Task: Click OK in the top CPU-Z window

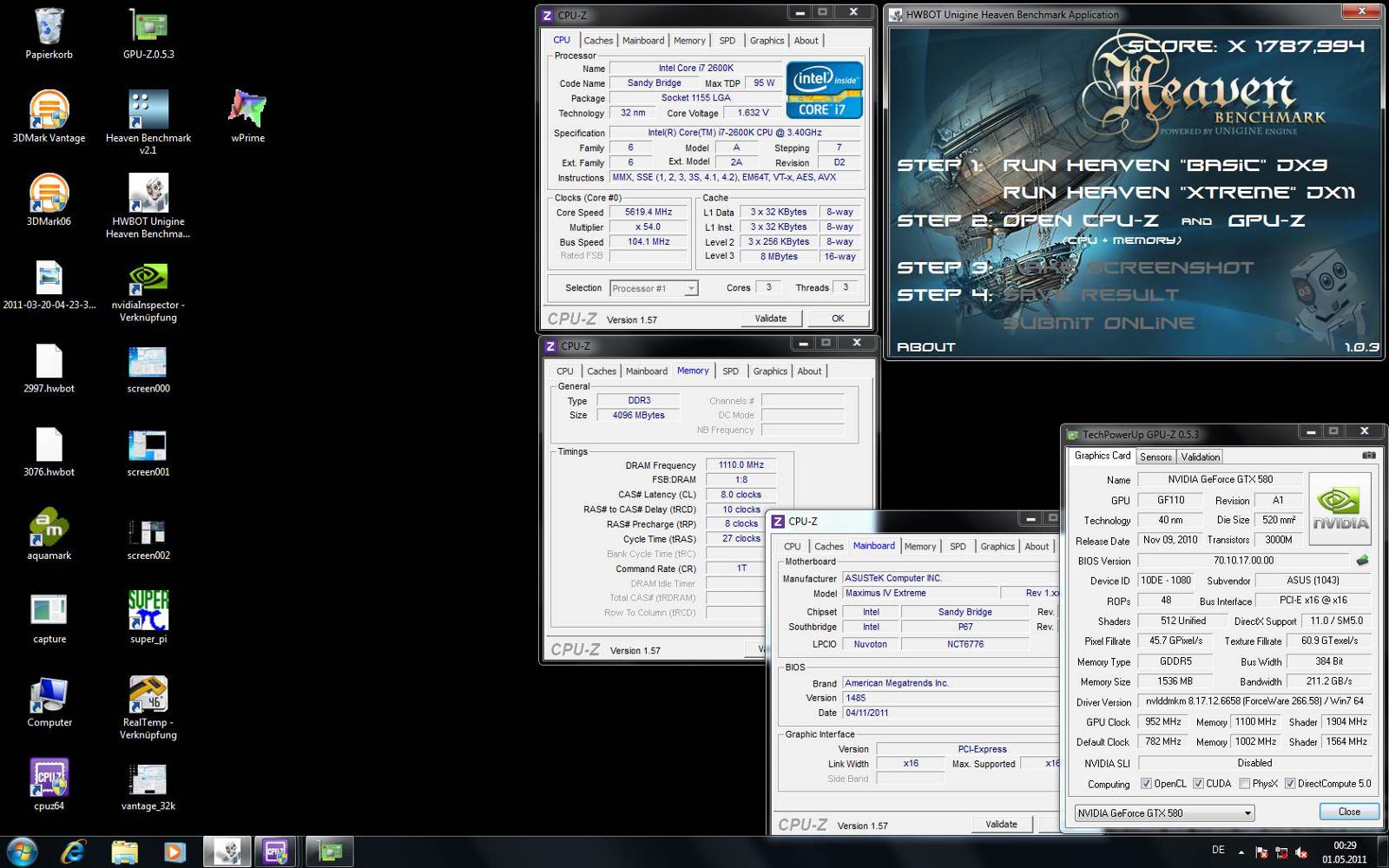Action: point(838,319)
